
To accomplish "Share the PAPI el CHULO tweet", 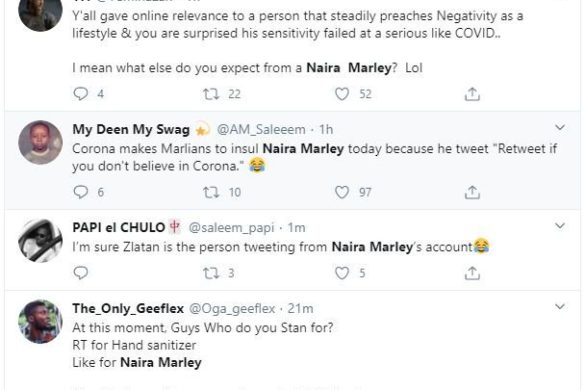I will point(472,273).
